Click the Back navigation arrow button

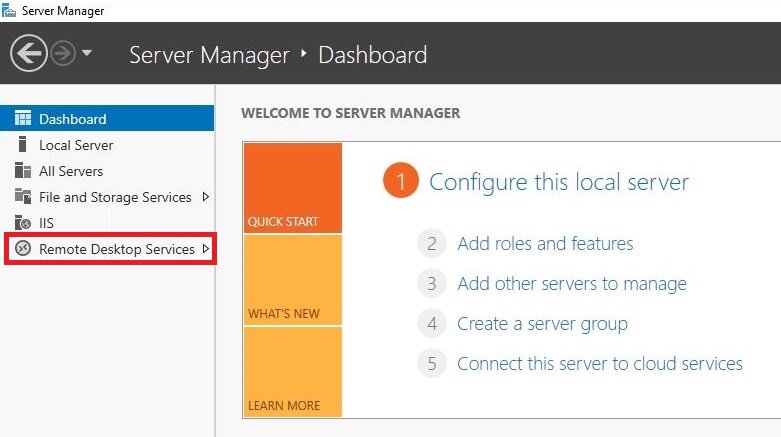28,53
